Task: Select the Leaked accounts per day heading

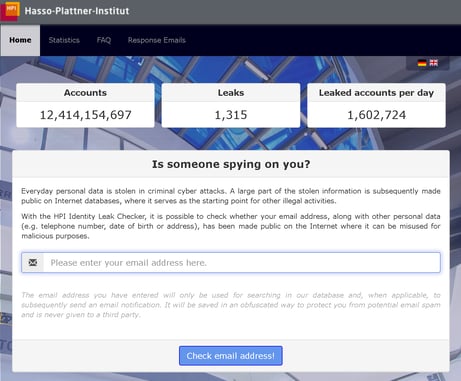Action: point(376,93)
